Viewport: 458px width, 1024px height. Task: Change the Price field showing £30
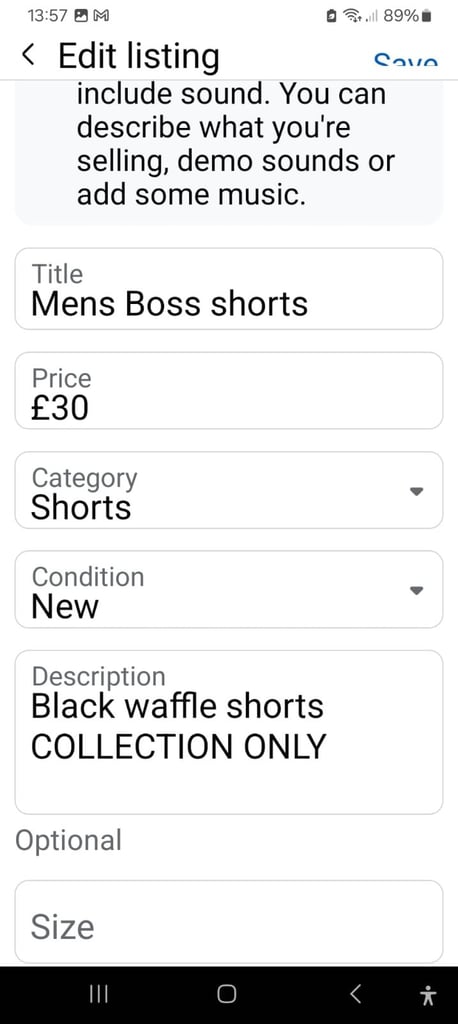click(229, 391)
